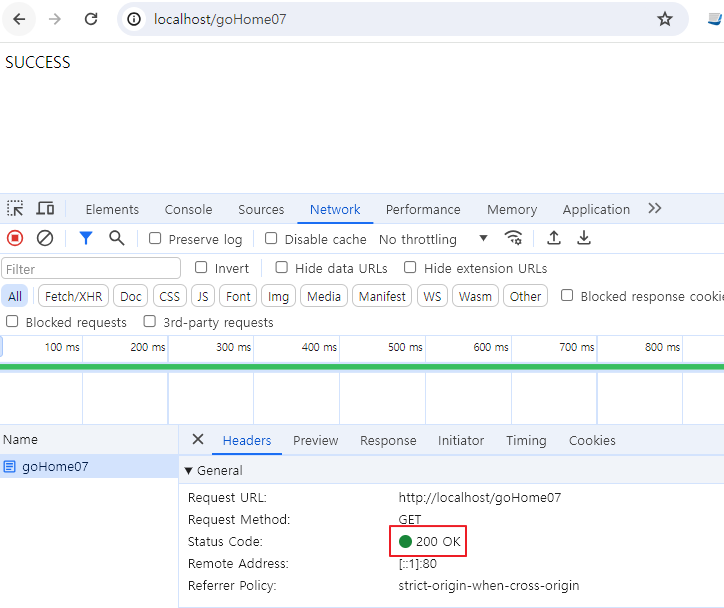Enable the Disable cache checkbox
The image size is (724, 608).
[x=271, y=238]
